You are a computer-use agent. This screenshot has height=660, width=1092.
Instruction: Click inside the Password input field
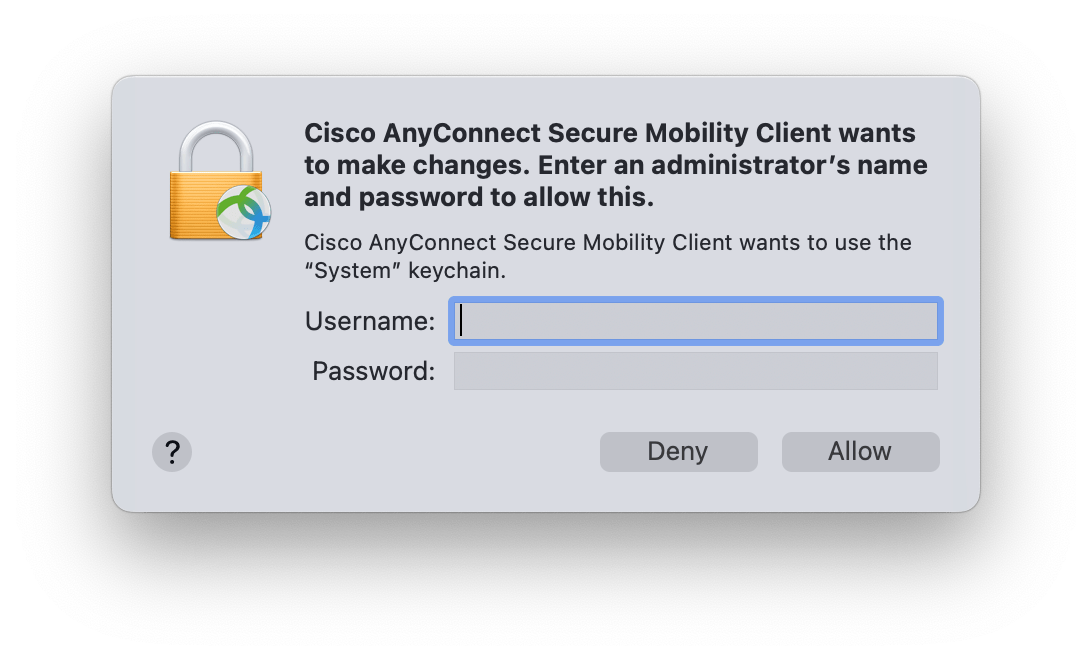tap(695, 370)
